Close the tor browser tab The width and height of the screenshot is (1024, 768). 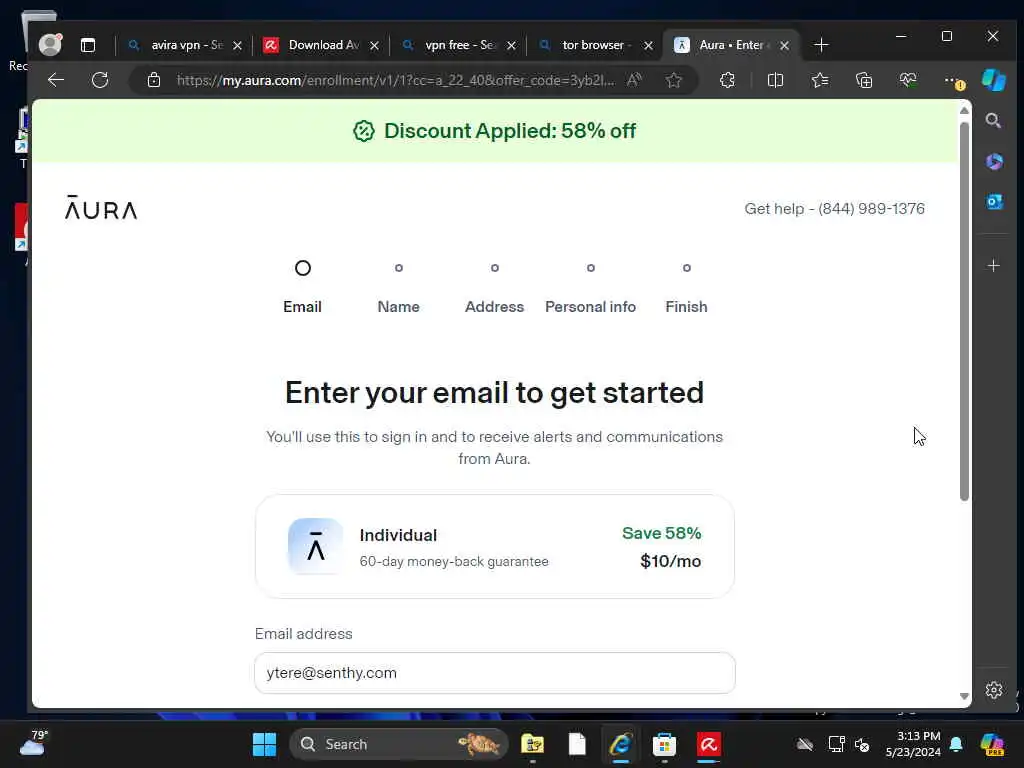coord(648,46)
